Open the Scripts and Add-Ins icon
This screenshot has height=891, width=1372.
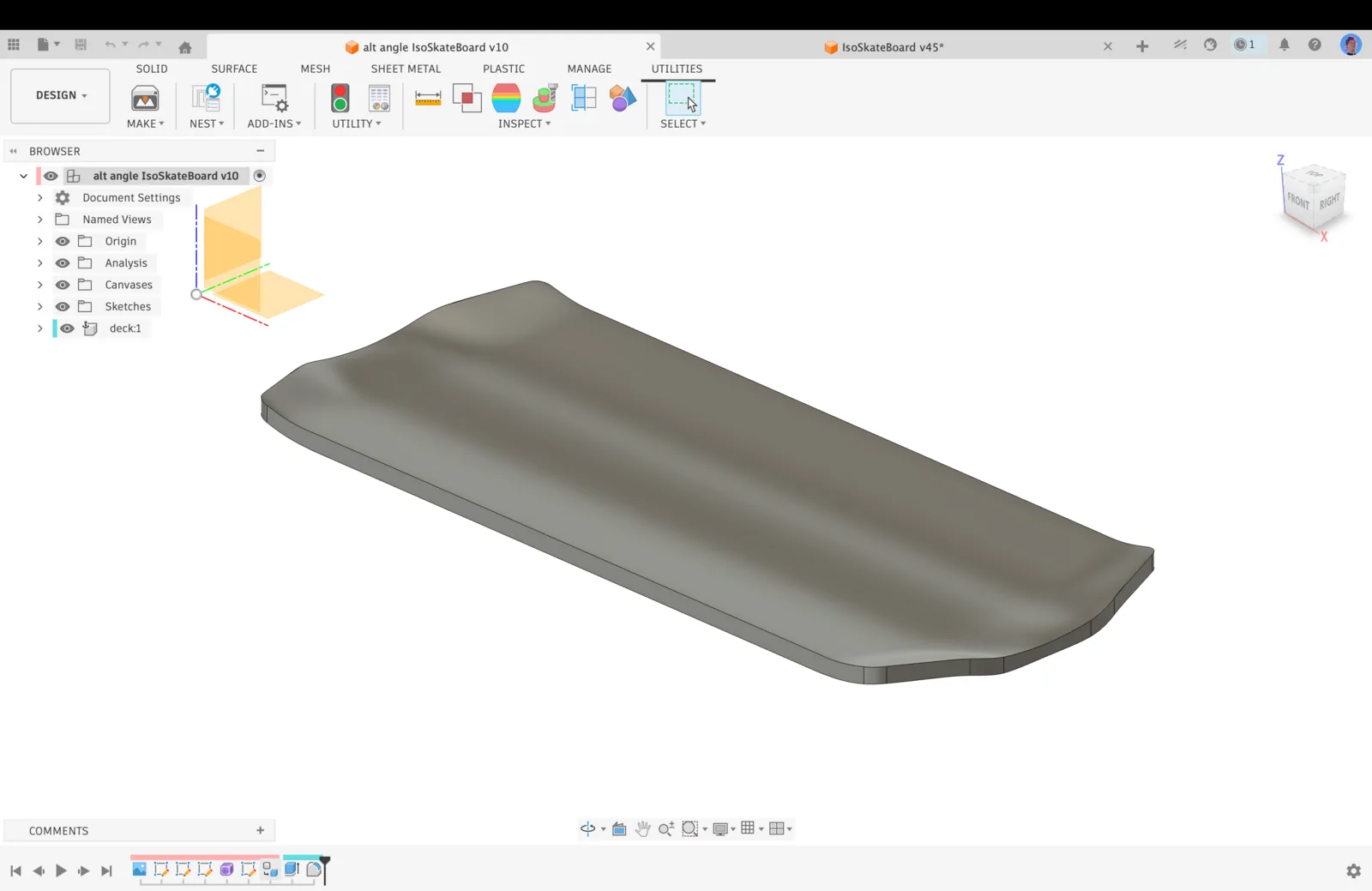click(274, 99)
